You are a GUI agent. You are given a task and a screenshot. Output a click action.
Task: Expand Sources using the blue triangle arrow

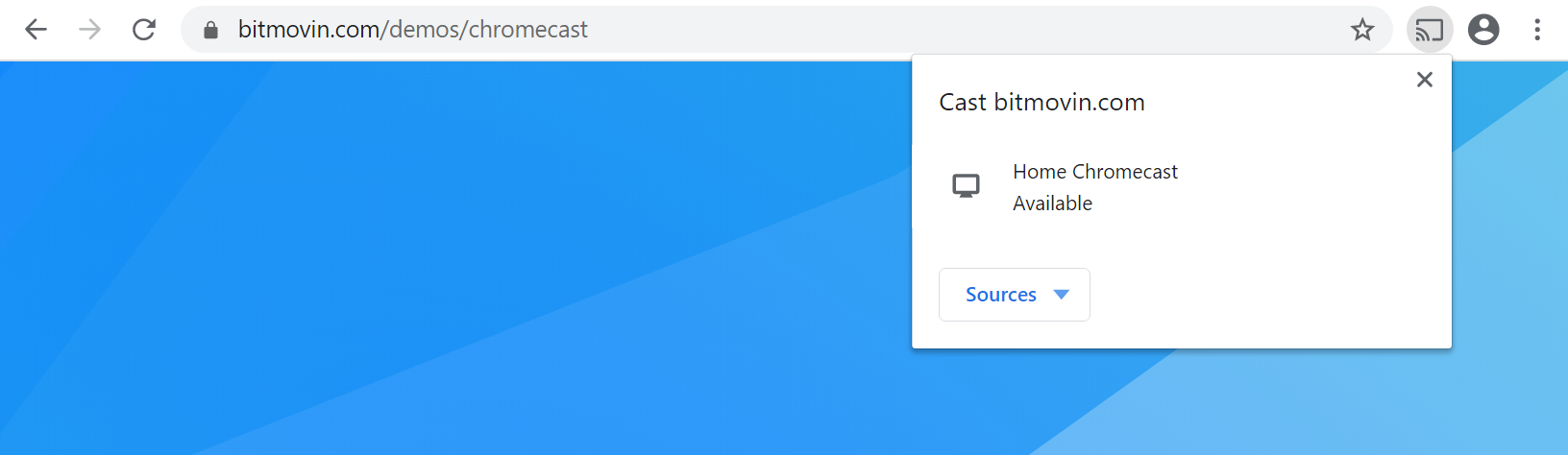(x=1062, y=295)
